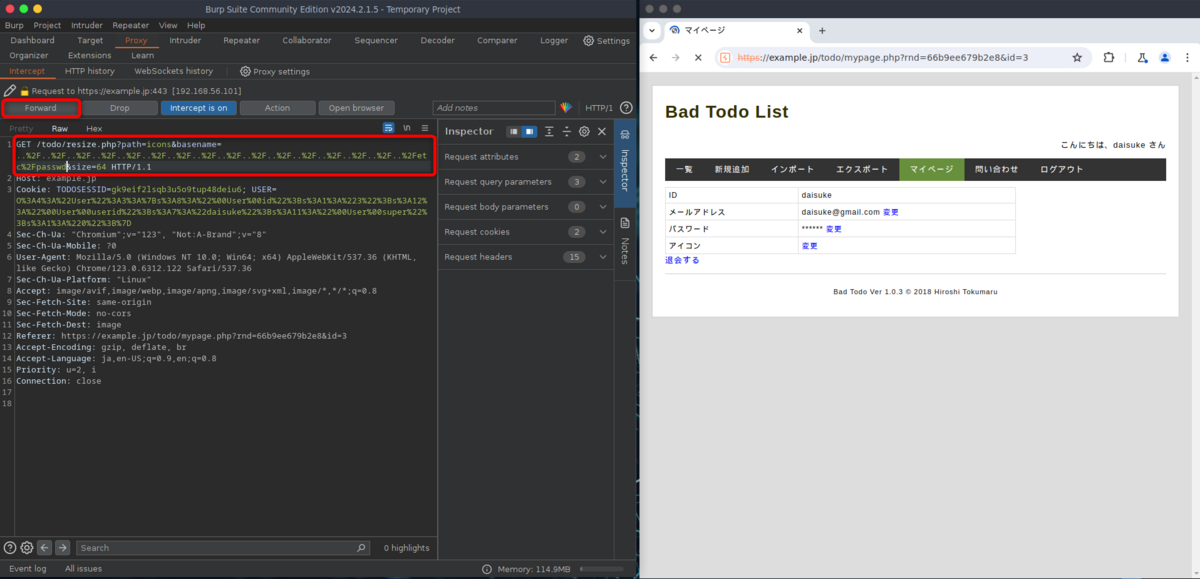1200x579 pixels.
Task: Open search settings gear at the editor bottom
Action: (27, 547)
